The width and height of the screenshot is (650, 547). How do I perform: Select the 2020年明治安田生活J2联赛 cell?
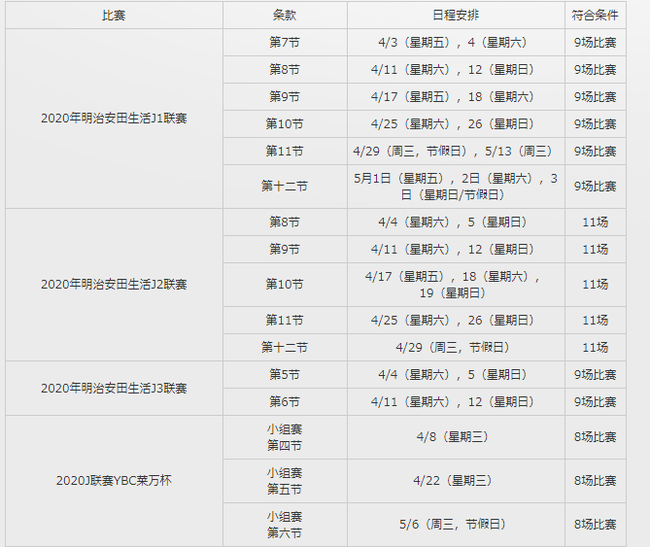(x=114, y=285)
